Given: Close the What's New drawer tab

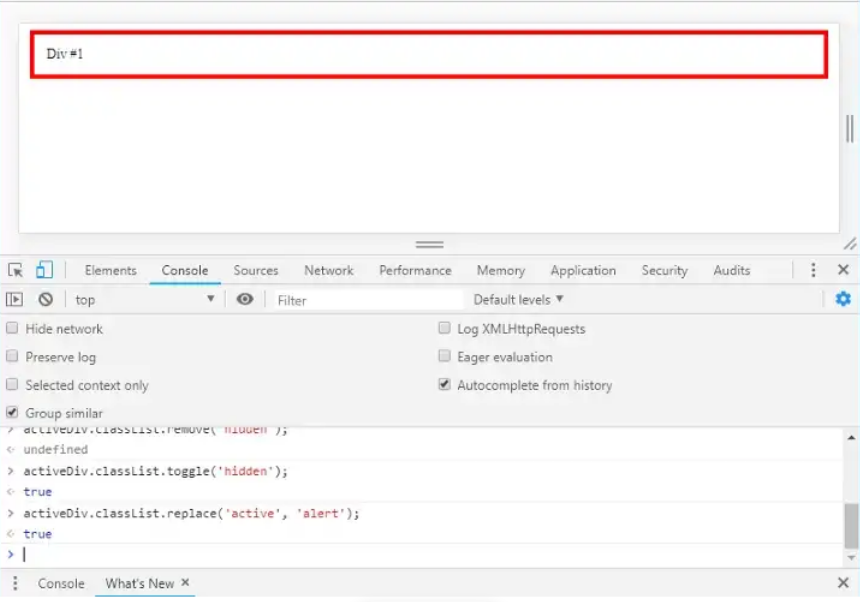Looking at the screenshot, I should point(185,583).
